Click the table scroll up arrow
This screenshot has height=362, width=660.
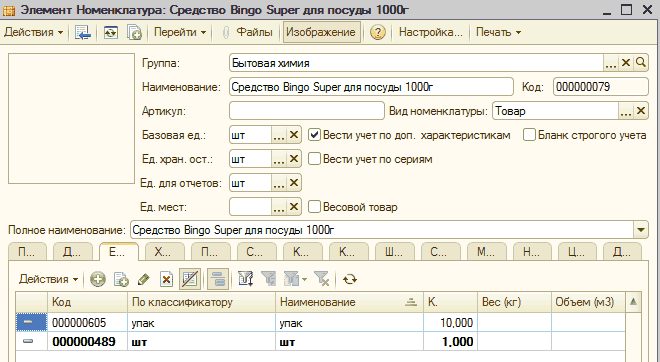pyautogui.click(x=633, y=302)
